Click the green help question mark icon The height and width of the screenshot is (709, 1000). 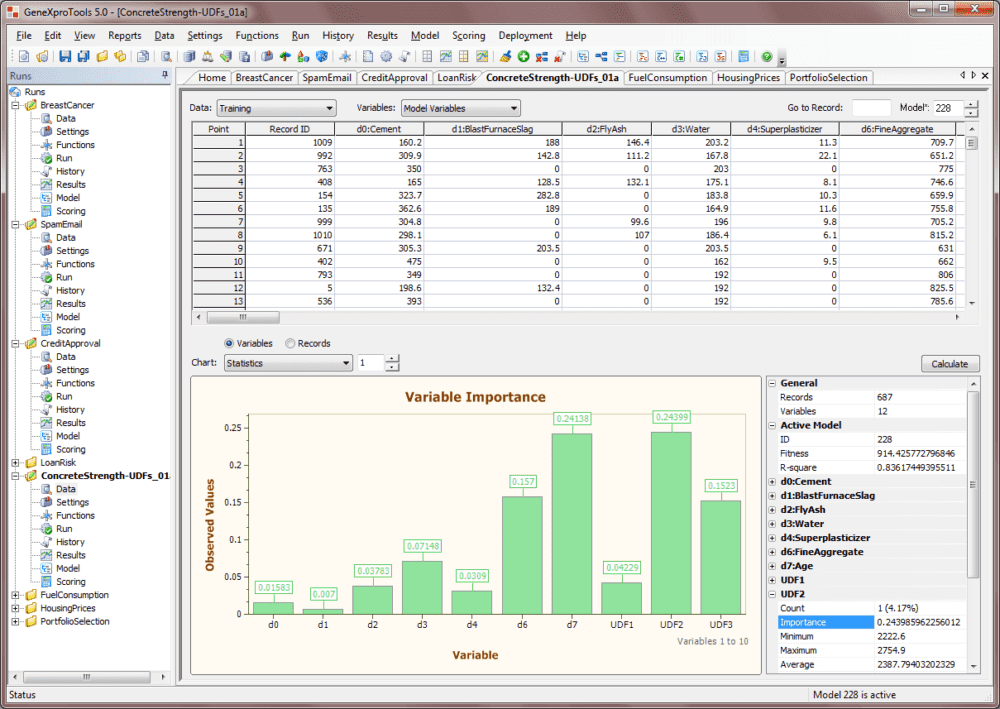766,57
